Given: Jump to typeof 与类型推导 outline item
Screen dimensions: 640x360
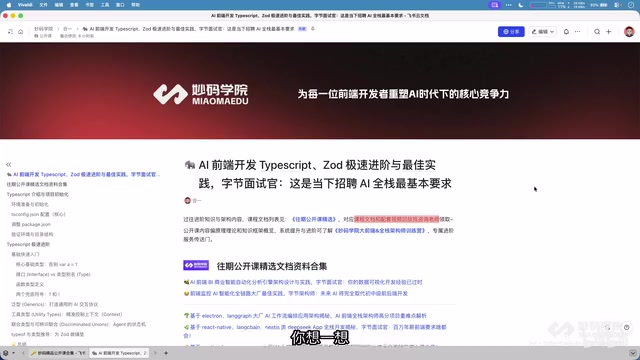Looking at the screenshot, I should (47, 334).
